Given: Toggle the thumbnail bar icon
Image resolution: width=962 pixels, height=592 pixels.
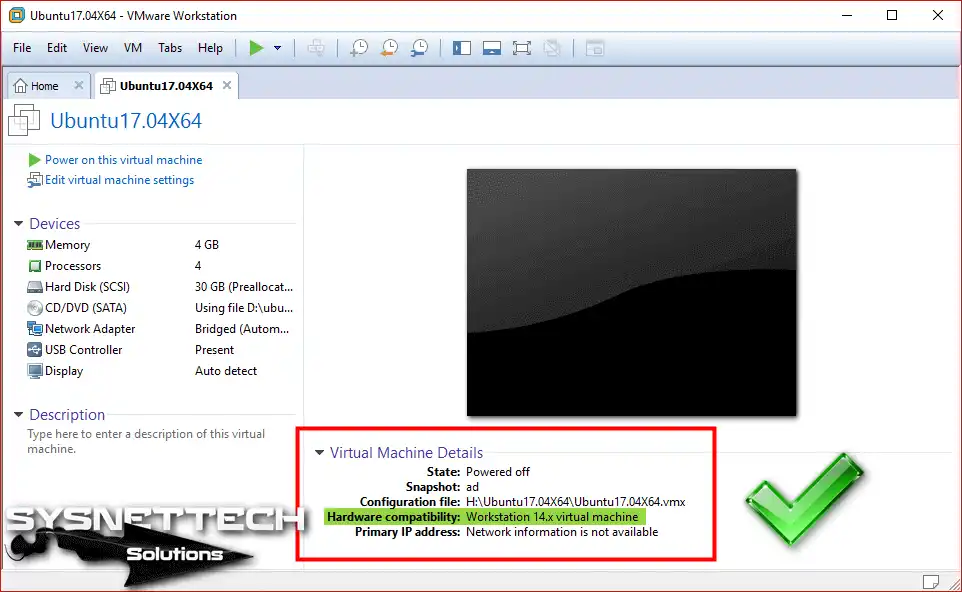Looking at the screenshot, I should click(x=491, y=48).
